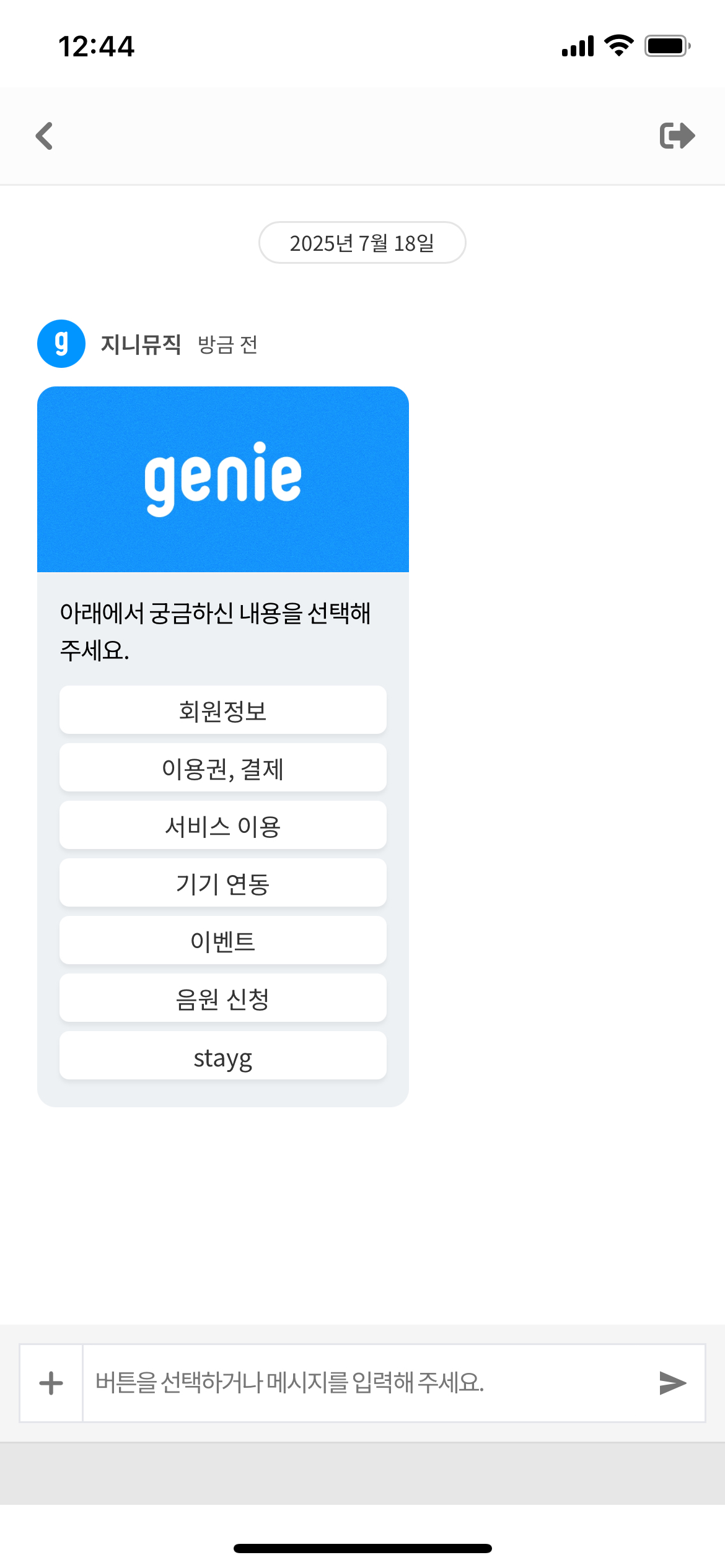Viewport: 725px width, 1568px height.
Task: Tap the genie logo banner image
Action: pyautogui.click(x=223, y=479)
